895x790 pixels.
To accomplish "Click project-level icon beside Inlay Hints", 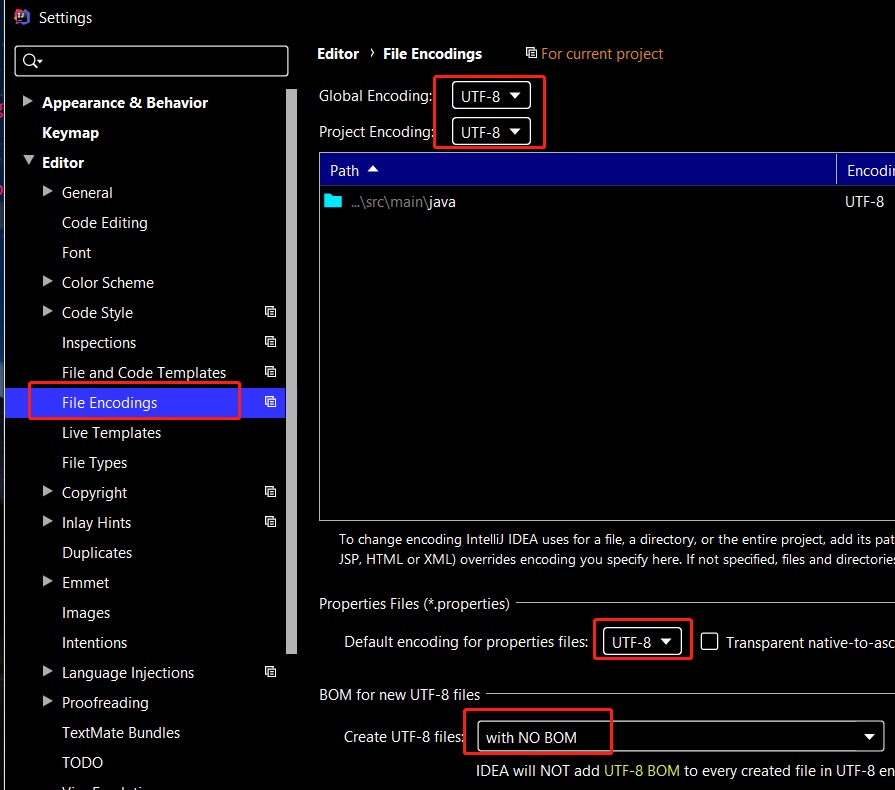I will 270,522.
